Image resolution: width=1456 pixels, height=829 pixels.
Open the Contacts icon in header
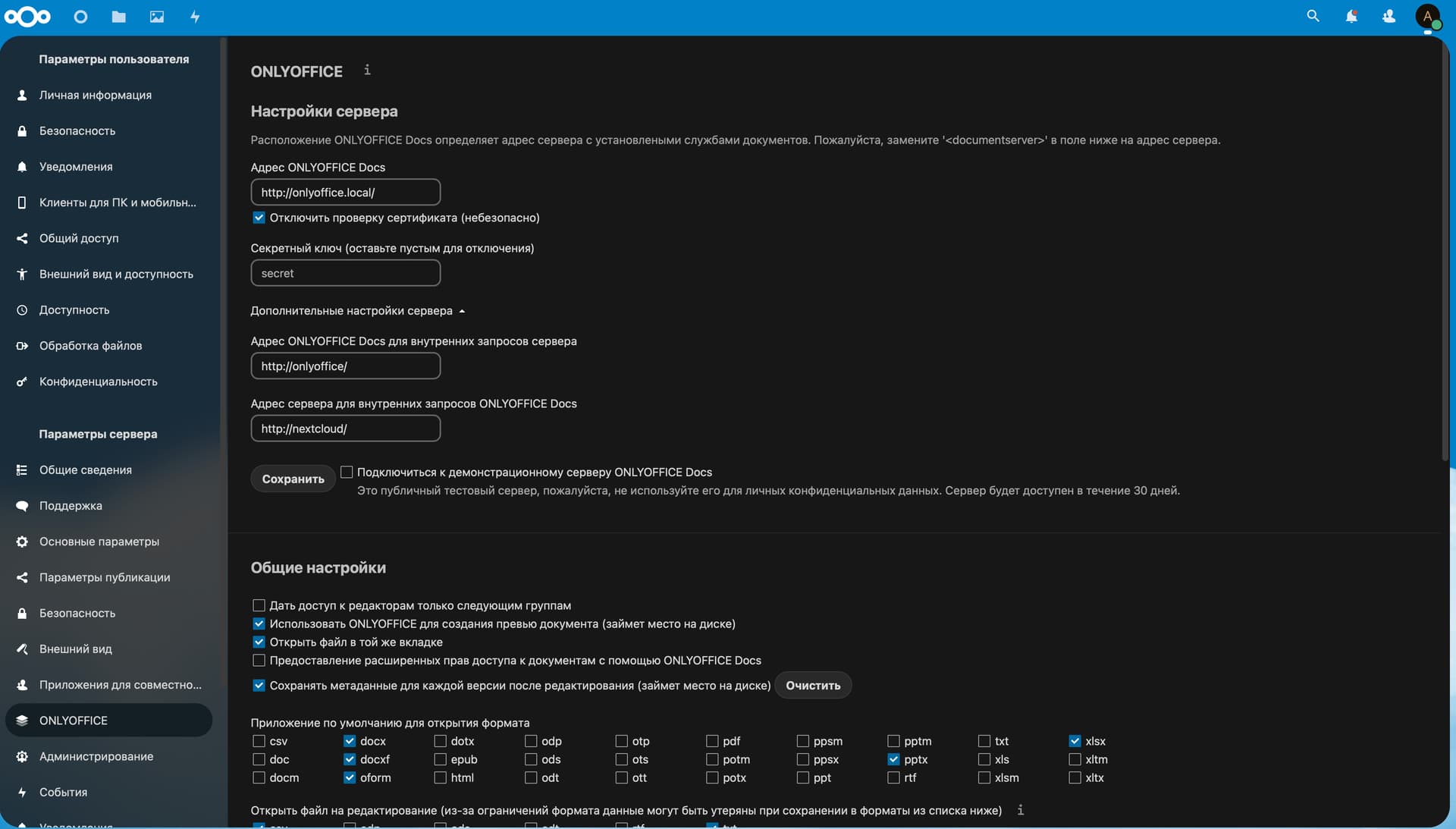(1389, 16)
